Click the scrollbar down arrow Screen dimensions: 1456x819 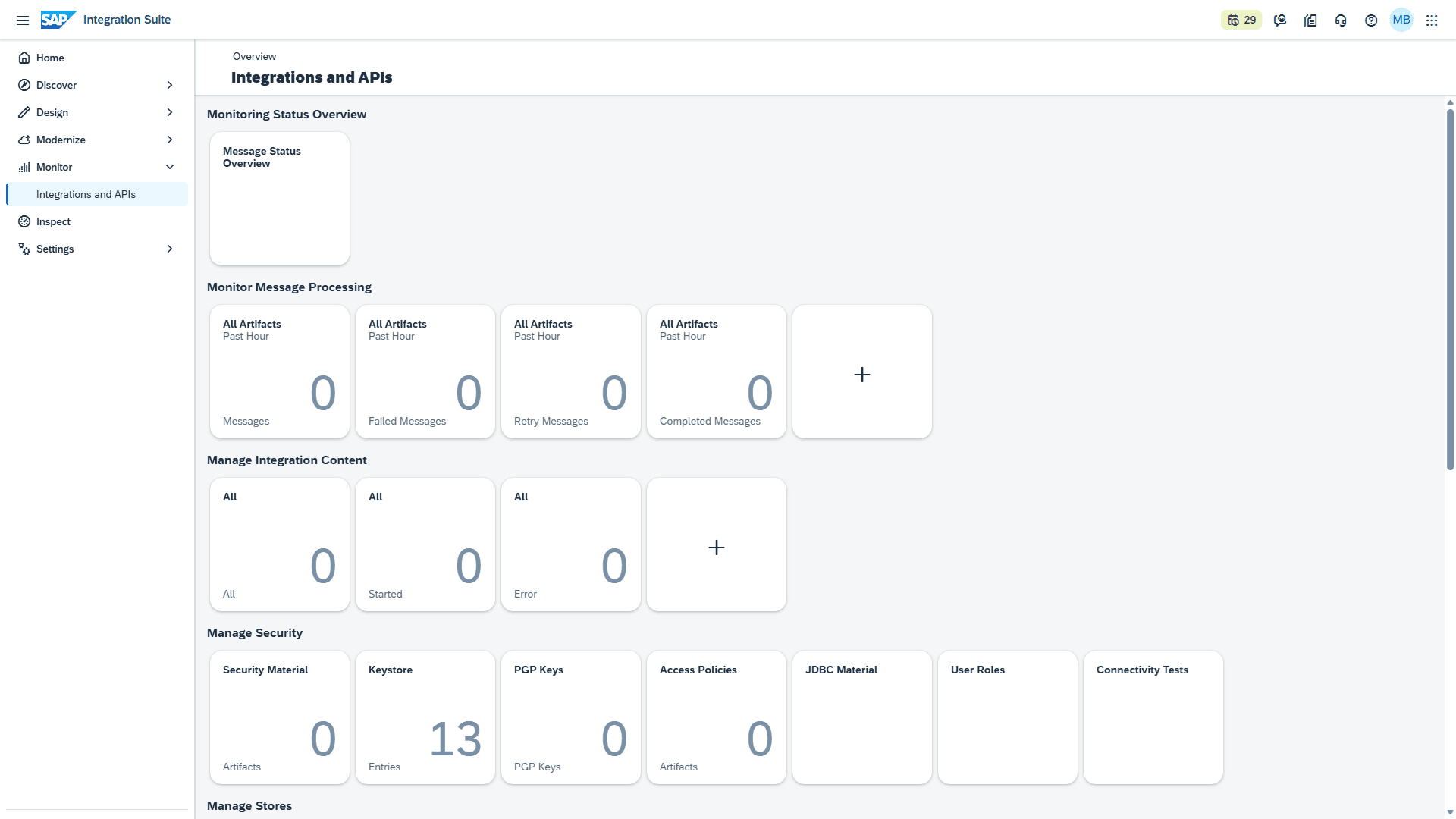pos(1450,812)
